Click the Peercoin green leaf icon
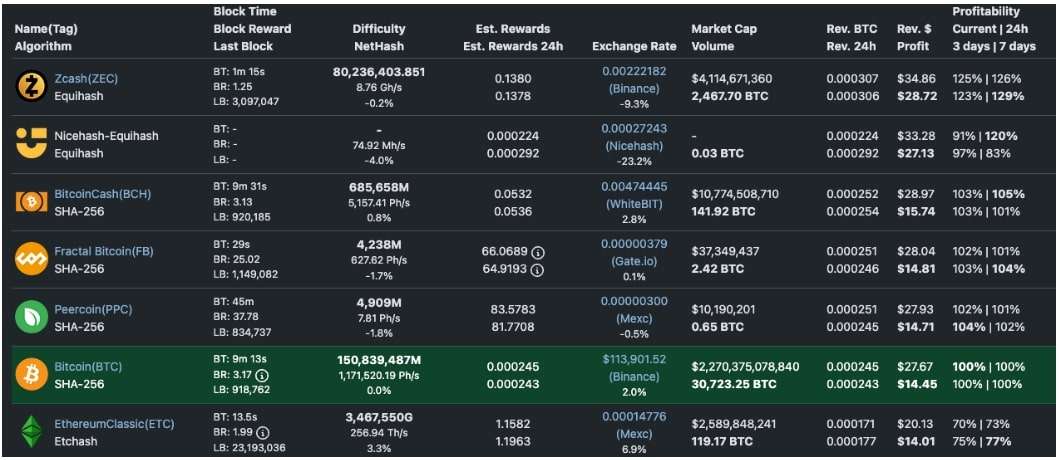The height and width of the screenshot is (460, 1059). coord(32,317)
